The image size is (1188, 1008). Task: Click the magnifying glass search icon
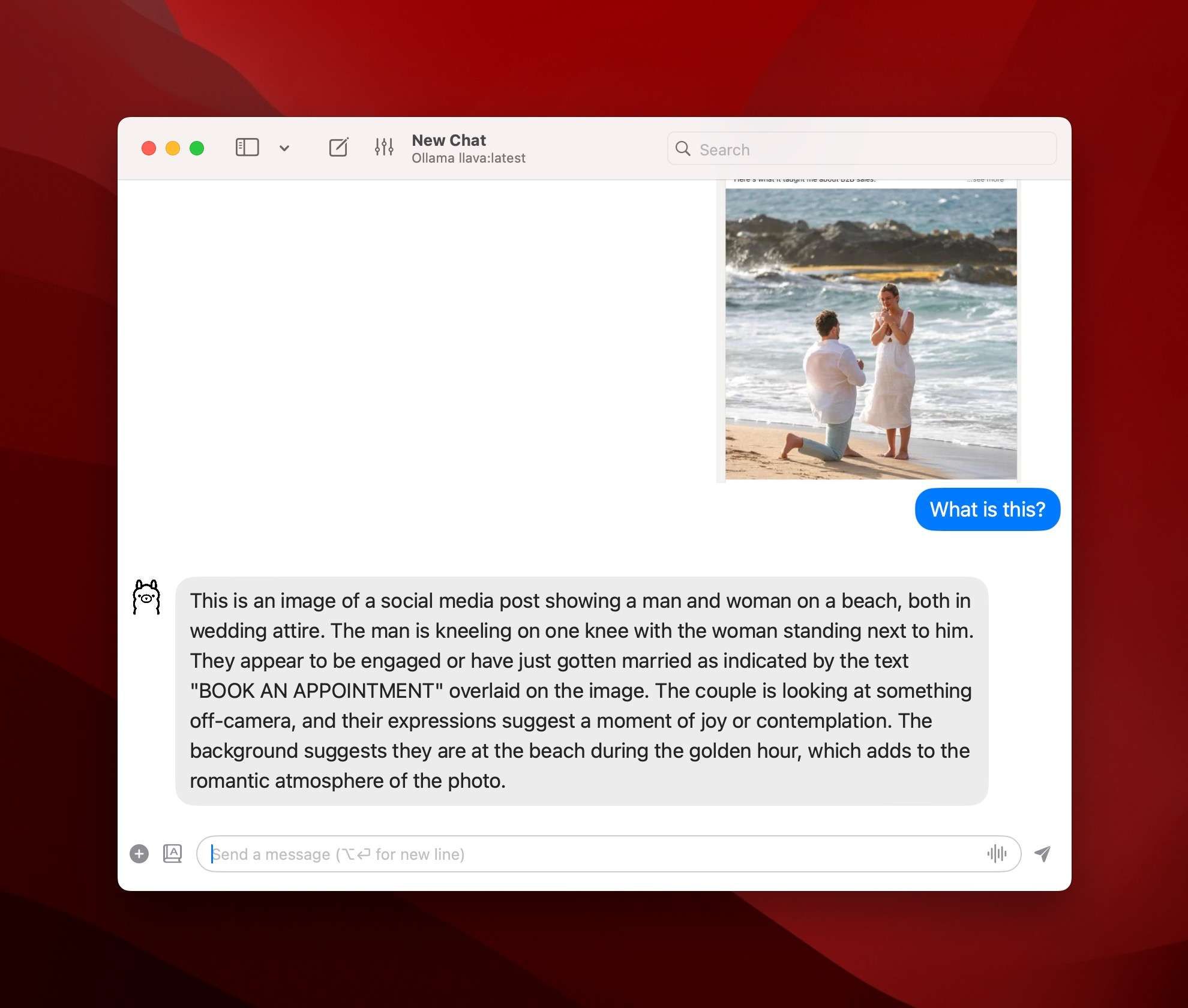[x=683, y=149]
